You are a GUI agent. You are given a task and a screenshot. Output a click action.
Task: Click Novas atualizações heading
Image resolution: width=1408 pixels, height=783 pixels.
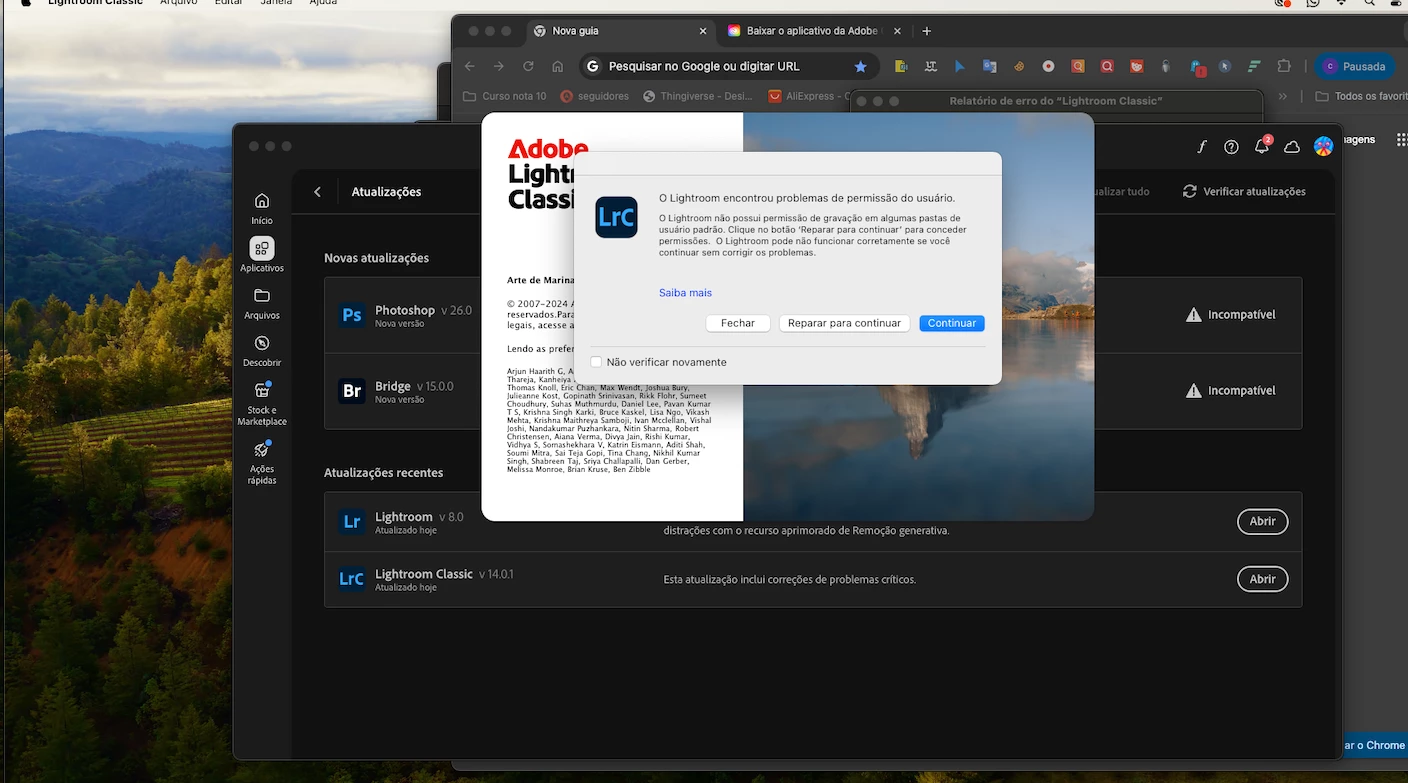click(376, 258)
